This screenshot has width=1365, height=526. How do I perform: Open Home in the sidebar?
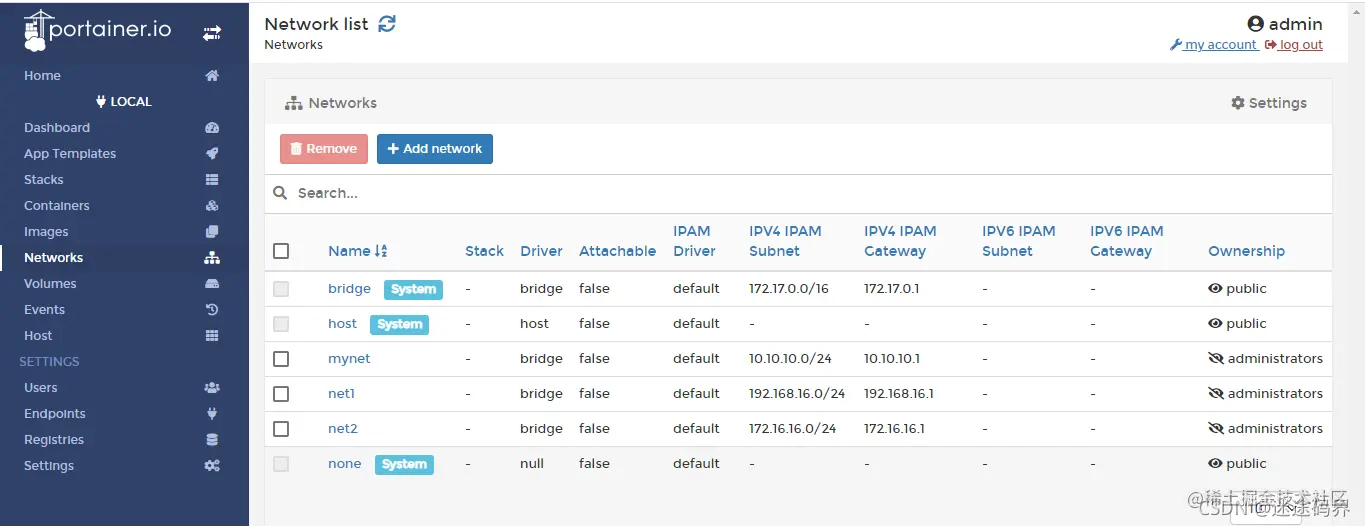pos(42,76)
